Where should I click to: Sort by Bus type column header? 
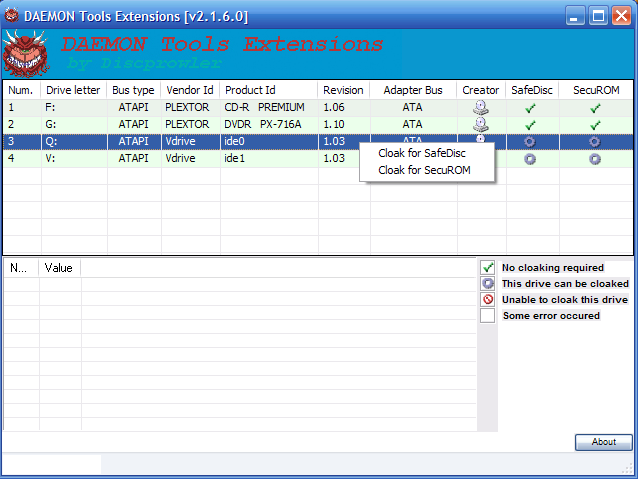pos(134,90)
